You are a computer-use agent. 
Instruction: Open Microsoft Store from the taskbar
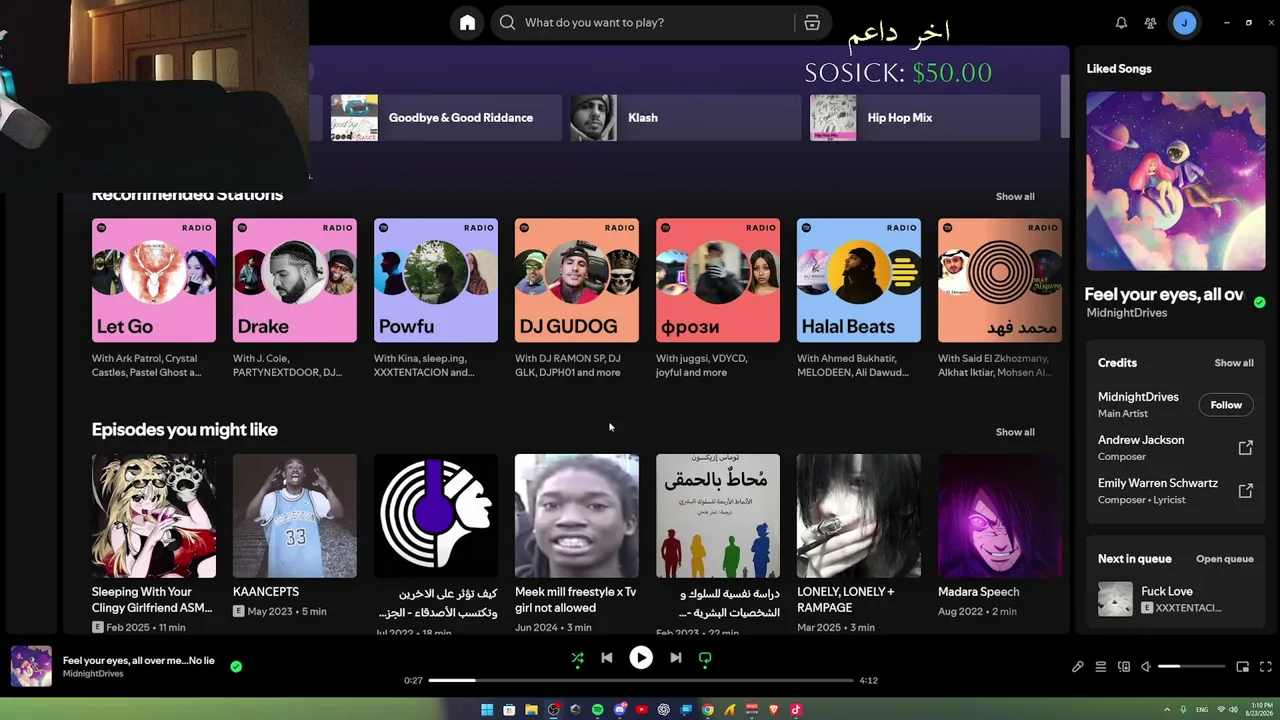(509, 710)
